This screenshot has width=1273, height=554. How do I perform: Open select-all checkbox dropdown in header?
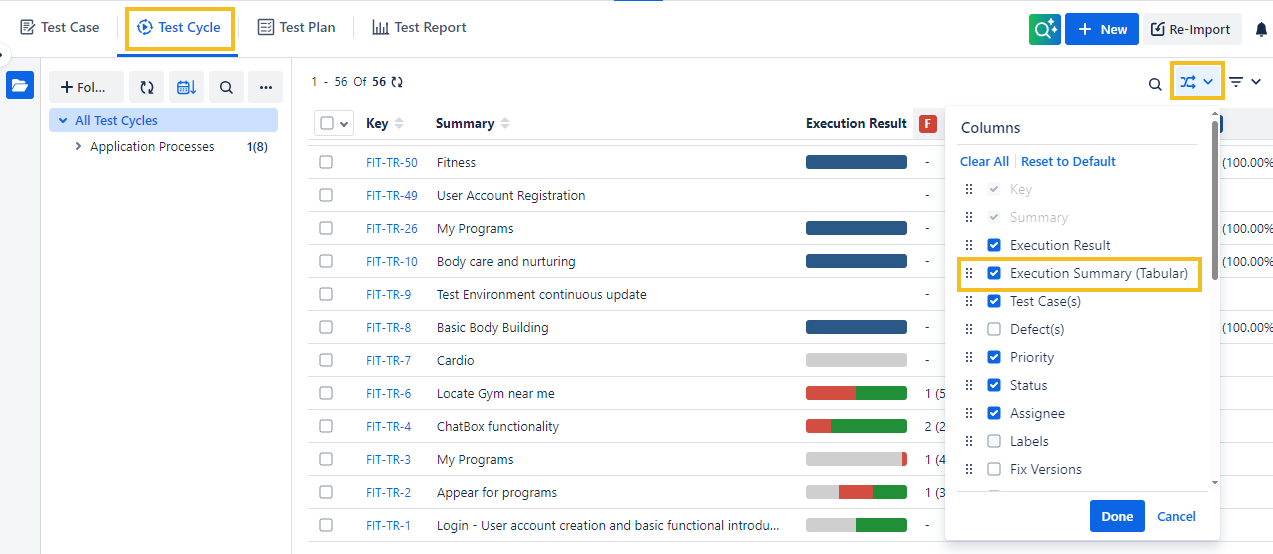[x=346, y=124]
